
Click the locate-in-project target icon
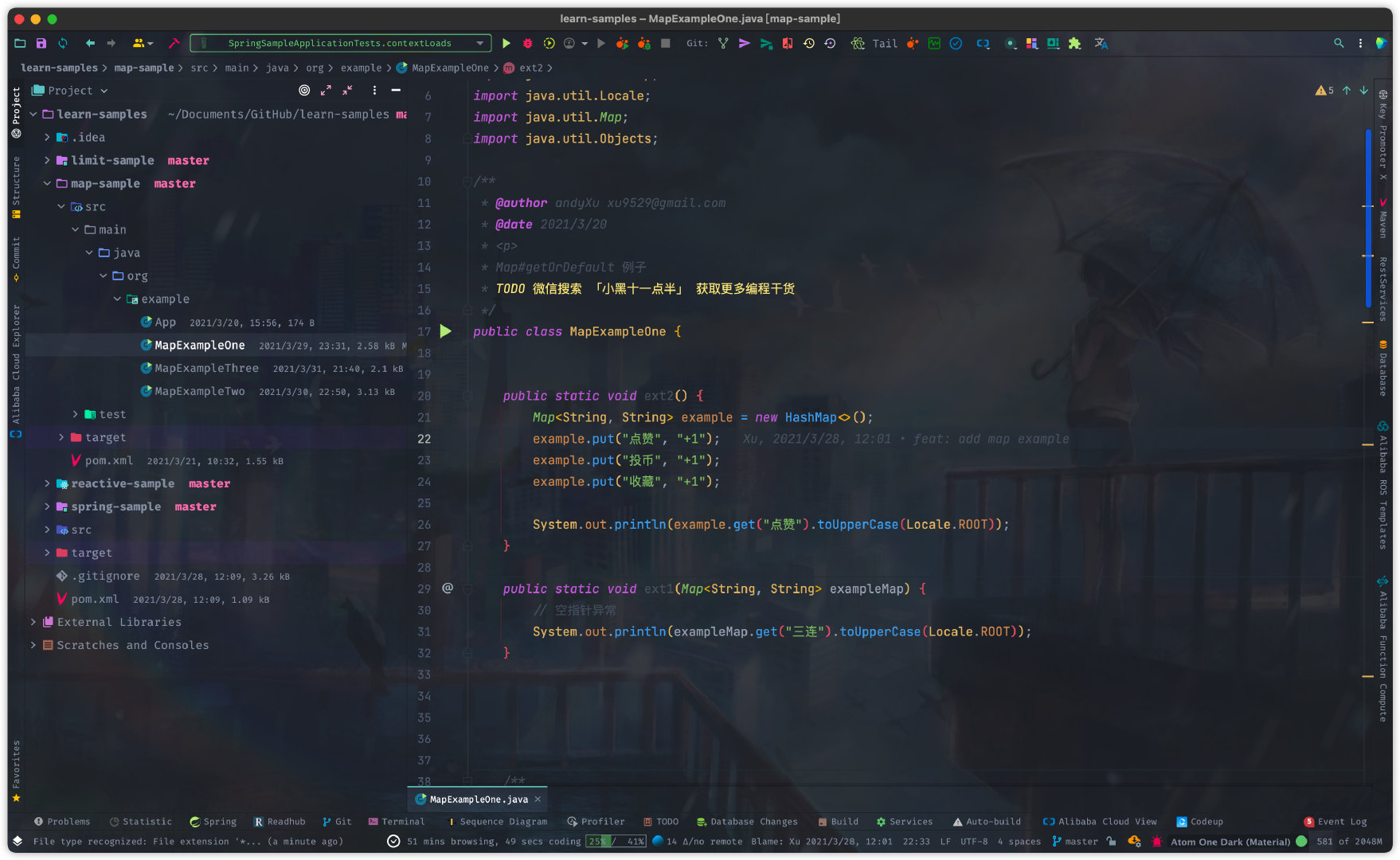point(304,90)
